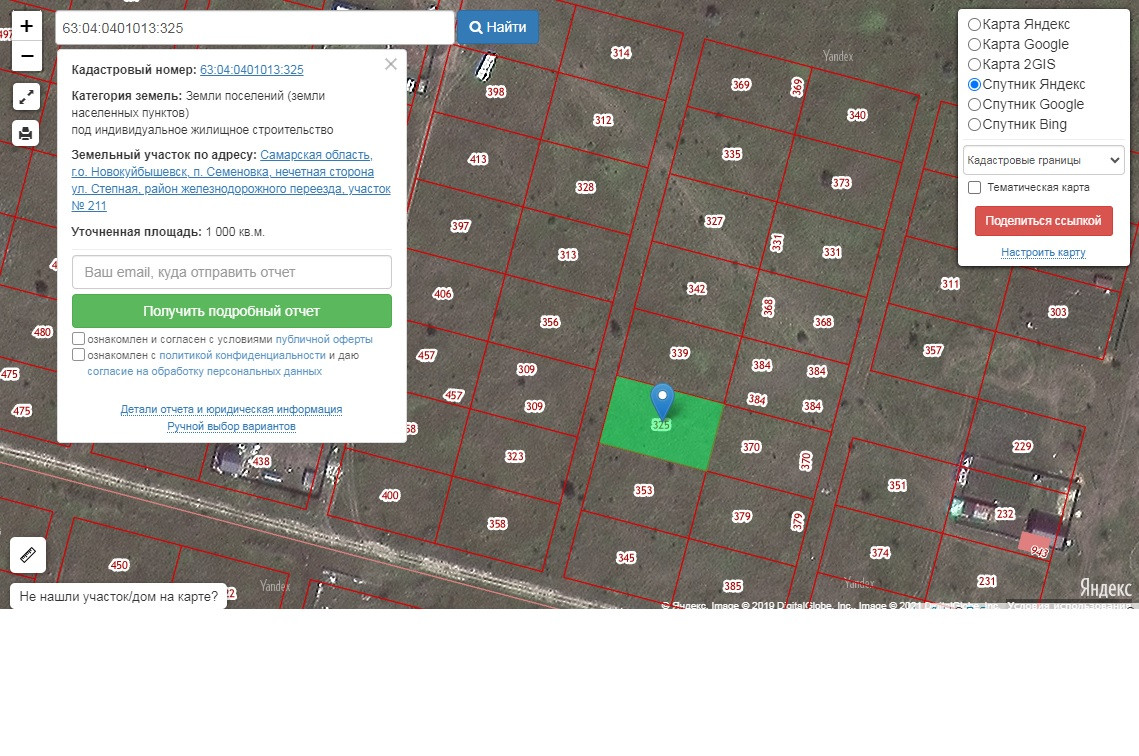Screen dimensions: 1139x756
Task: Click parcel label 323 on map
Action: (515, 456)
